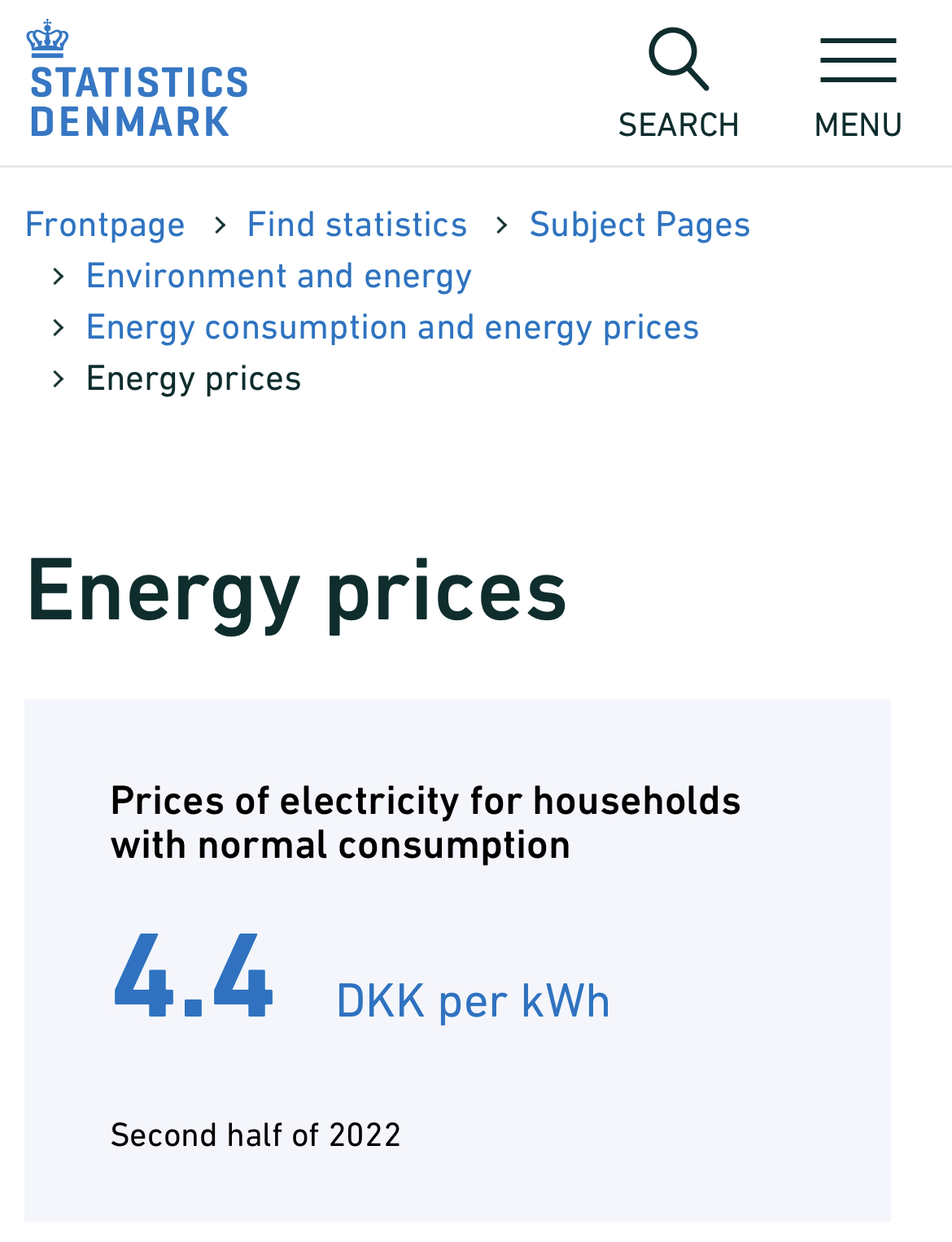Open search via the magnifying glass icon

click(679, 59)
